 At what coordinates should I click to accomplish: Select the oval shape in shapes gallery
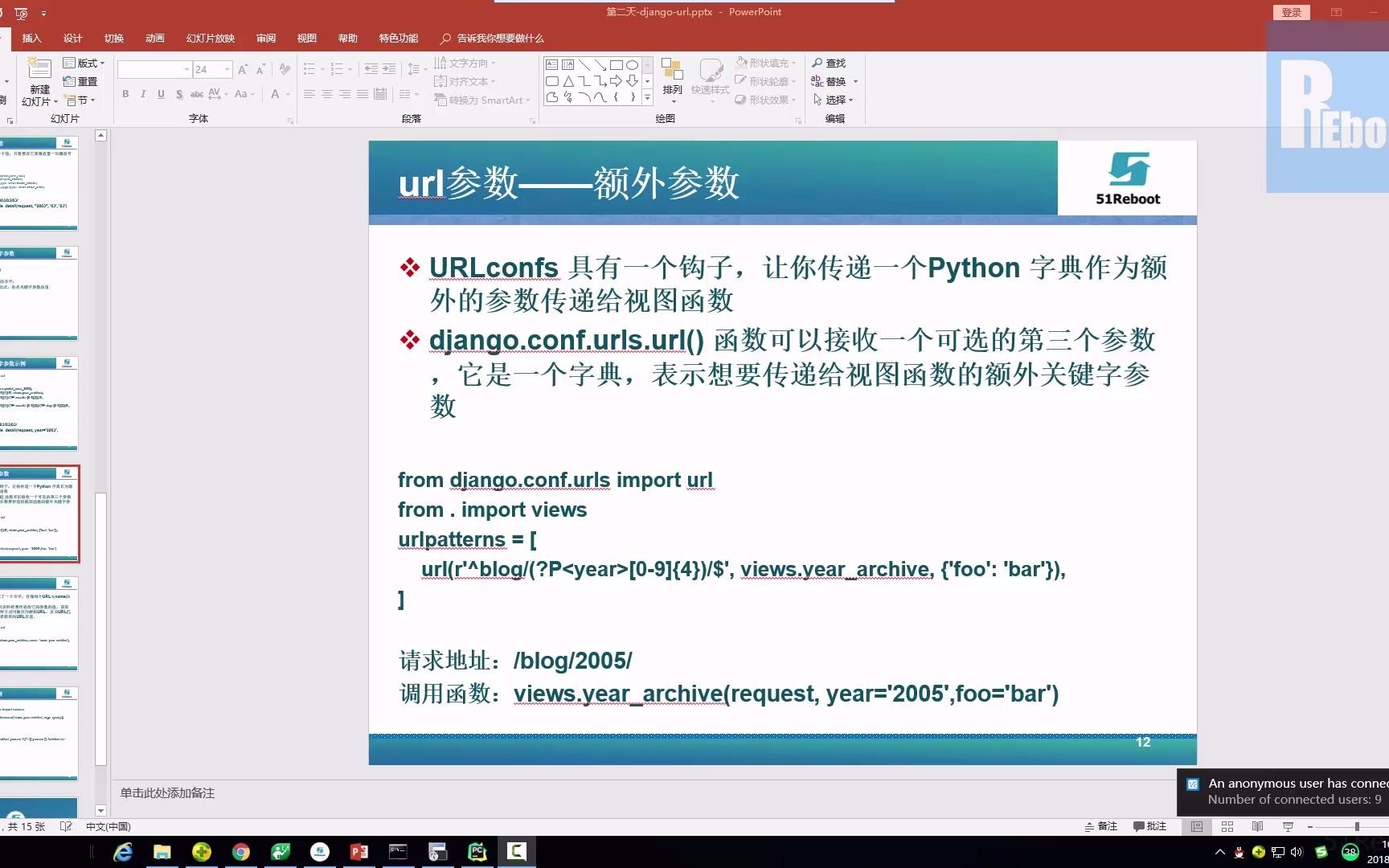coord(633,65)
